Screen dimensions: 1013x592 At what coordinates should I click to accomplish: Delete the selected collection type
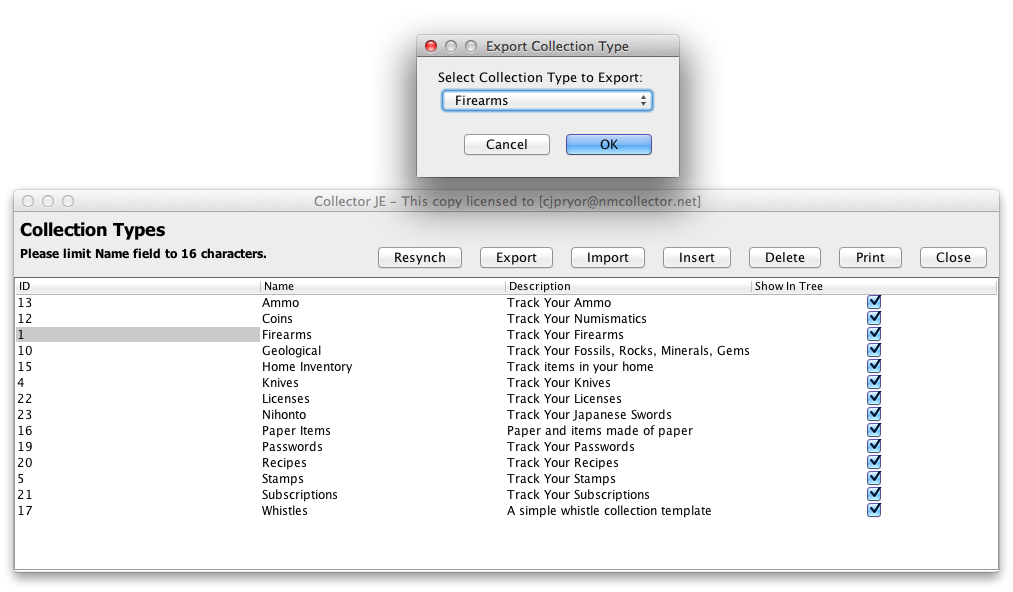pos(784,257)
